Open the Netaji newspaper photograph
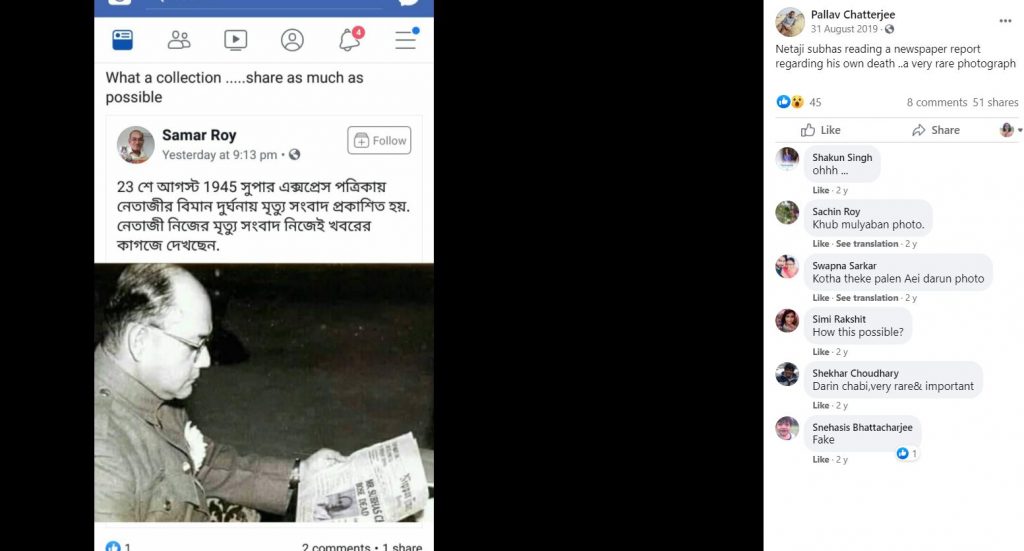 coord(264,392)
